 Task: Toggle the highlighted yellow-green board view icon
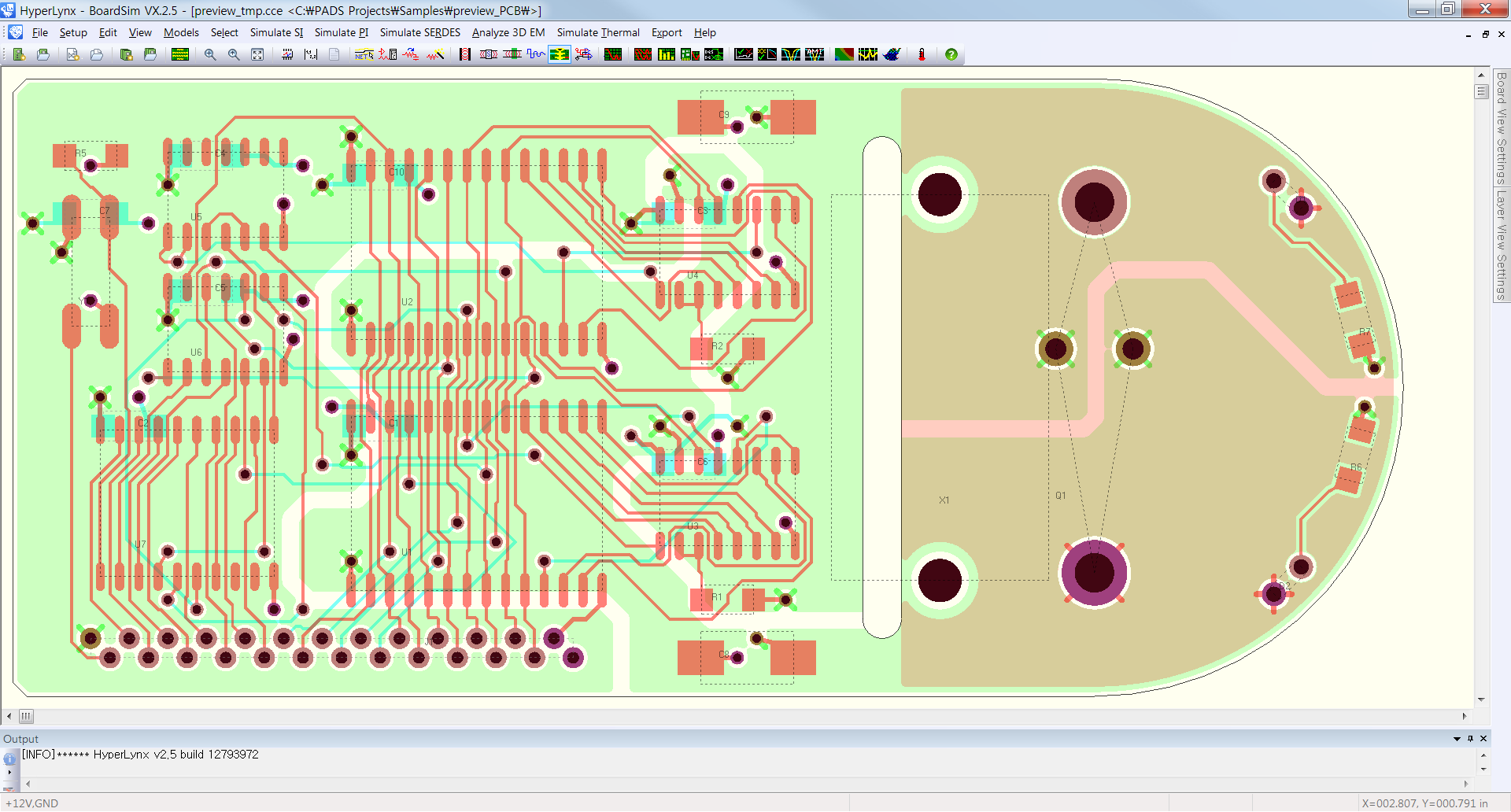560,54
